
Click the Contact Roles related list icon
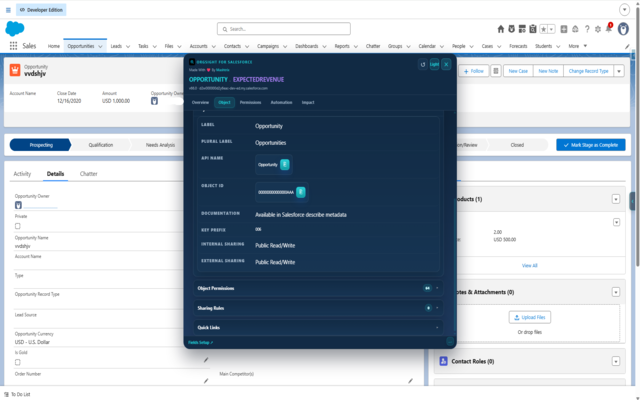pos(443,361)
